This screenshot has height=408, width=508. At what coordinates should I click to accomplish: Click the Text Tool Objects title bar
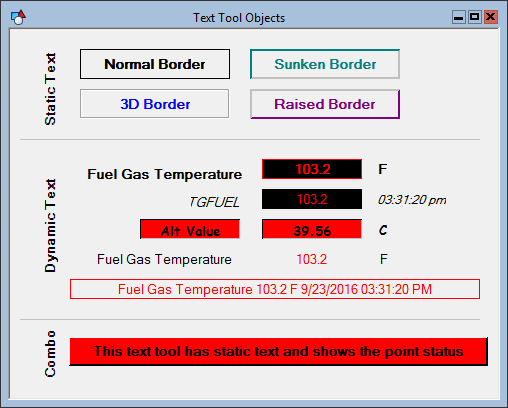pos(239,18)
